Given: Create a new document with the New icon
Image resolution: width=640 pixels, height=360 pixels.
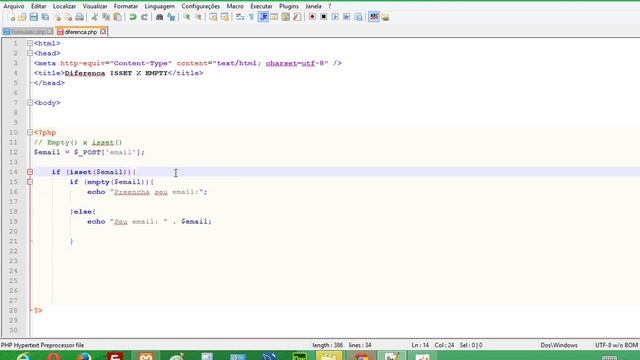Looking at the screenshot, I should [11, 17].
